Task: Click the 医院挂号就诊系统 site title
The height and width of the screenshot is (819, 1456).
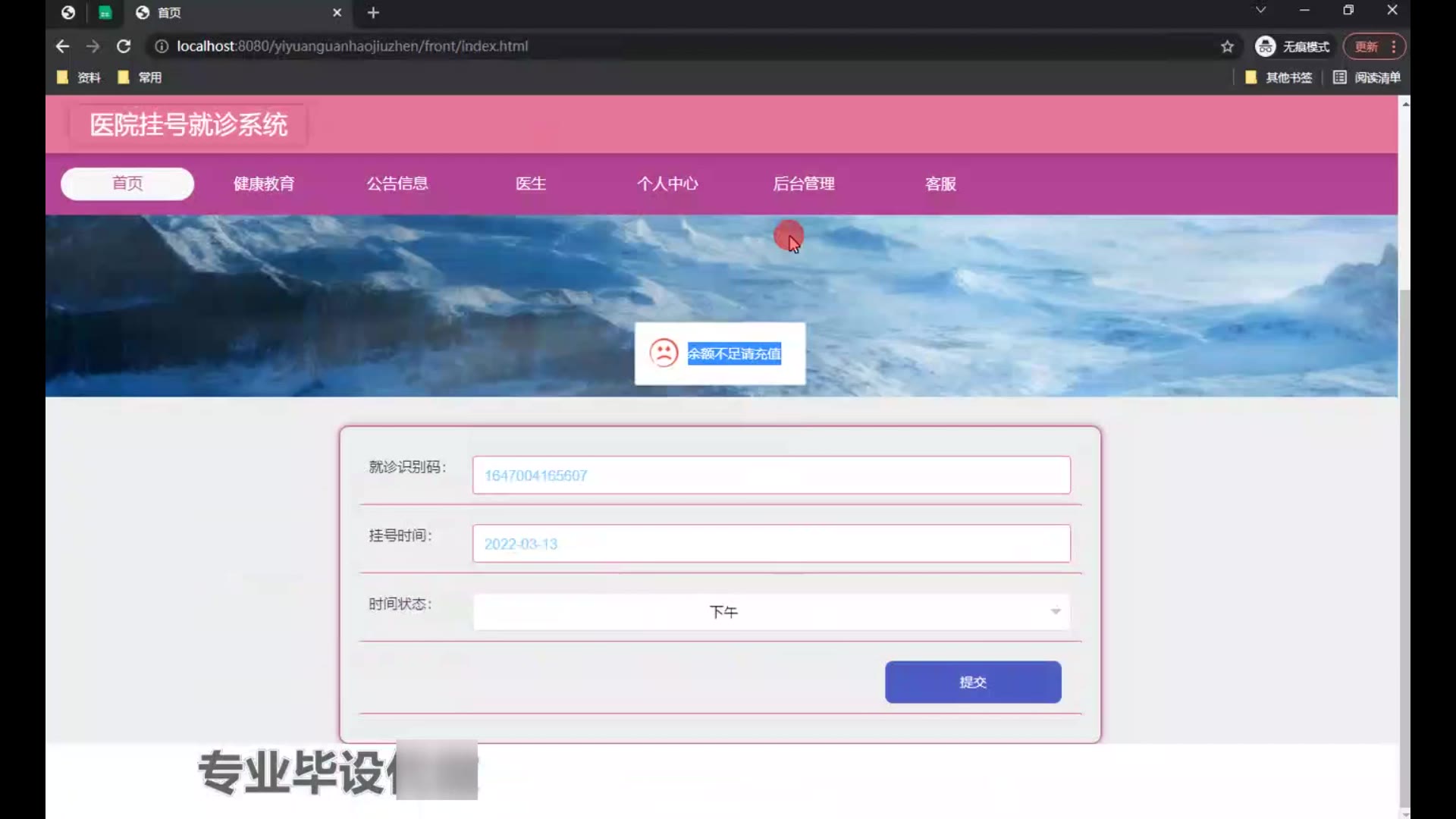Action: click(189, 124)
